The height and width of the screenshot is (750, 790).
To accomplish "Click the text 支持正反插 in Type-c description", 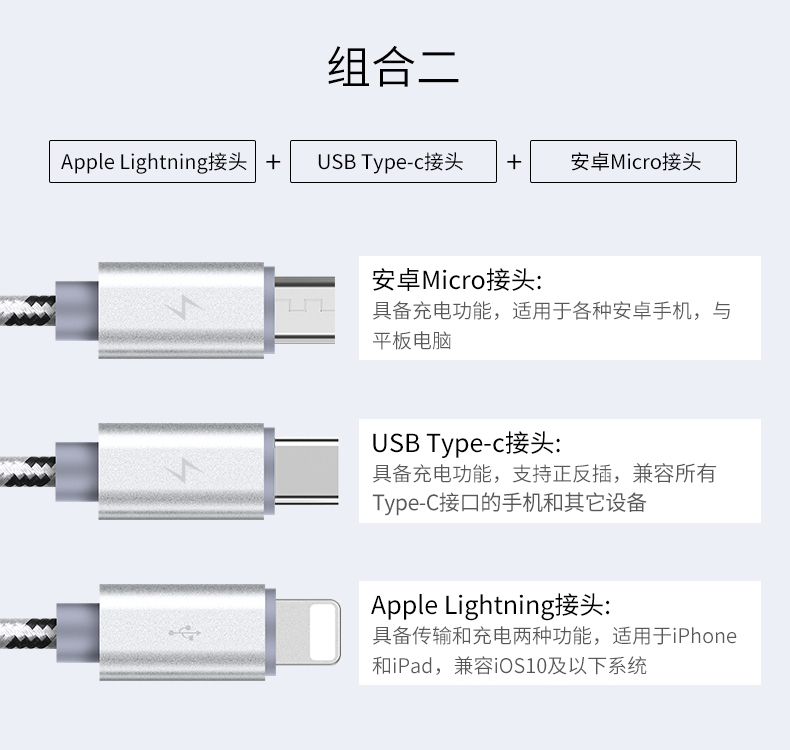I will [x=562, y=473].
